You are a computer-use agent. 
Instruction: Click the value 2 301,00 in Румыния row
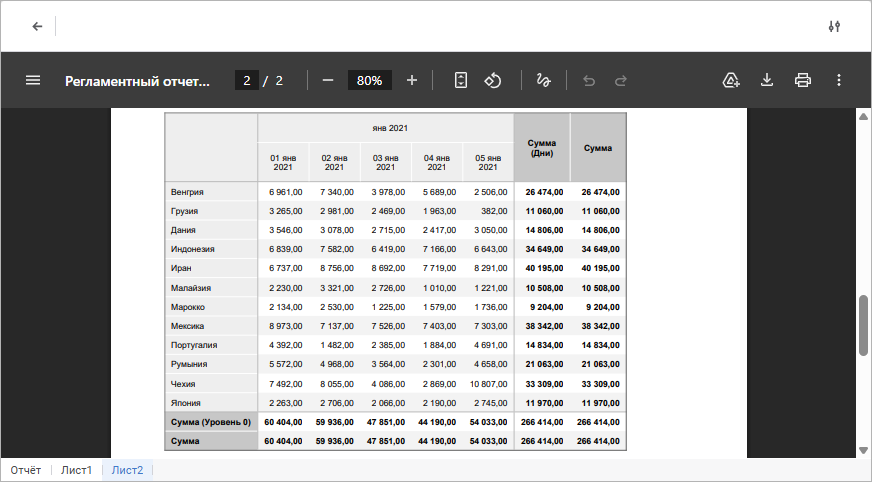(x=439, y=364)
